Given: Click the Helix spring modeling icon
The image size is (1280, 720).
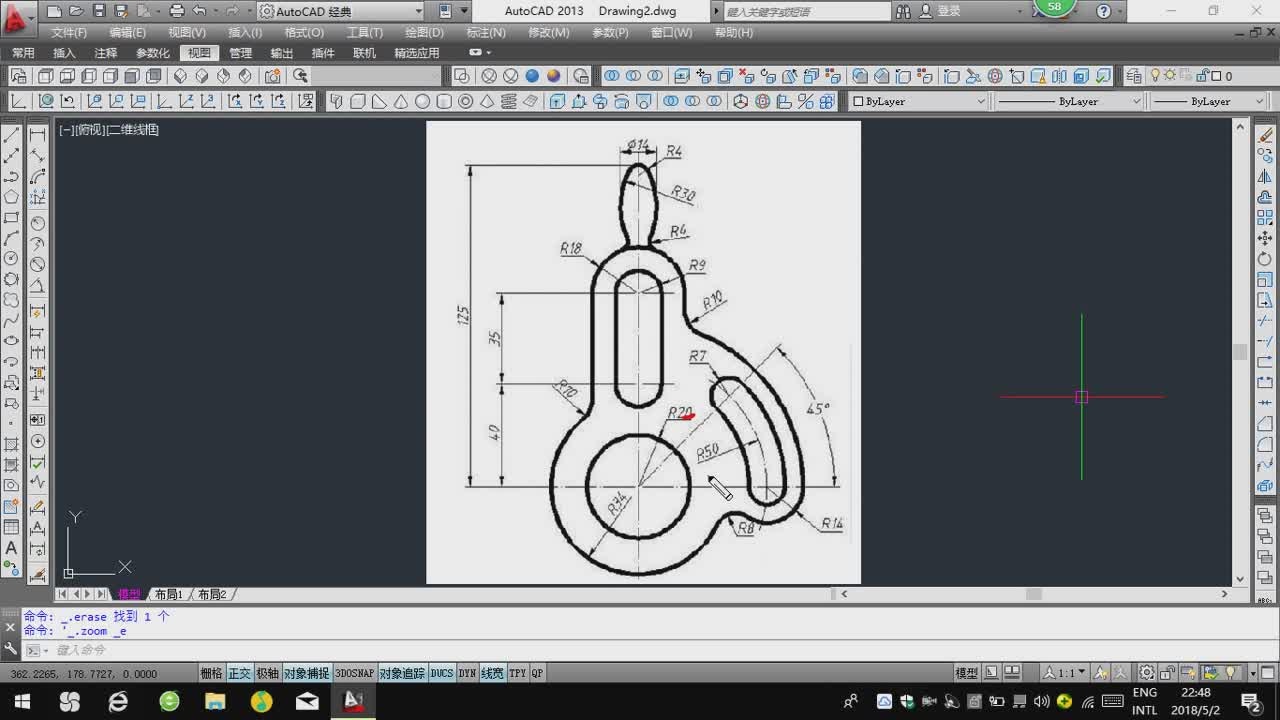Looking at the screenshot, I should 509,101.
